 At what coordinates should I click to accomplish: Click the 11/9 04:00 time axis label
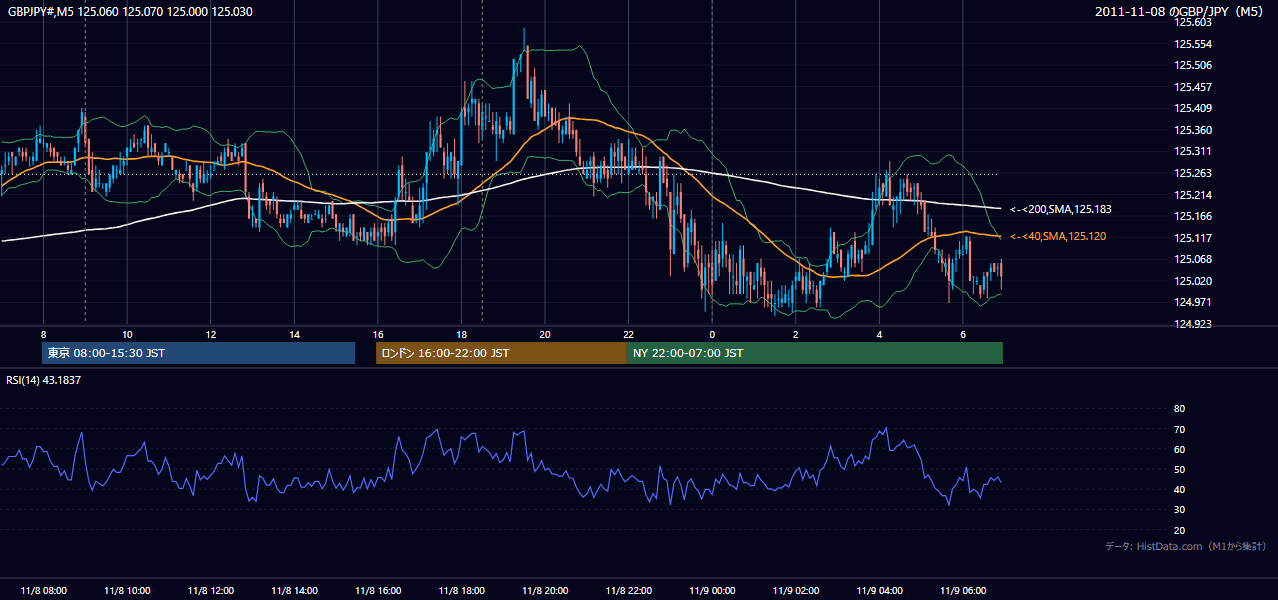coord(879,591)
